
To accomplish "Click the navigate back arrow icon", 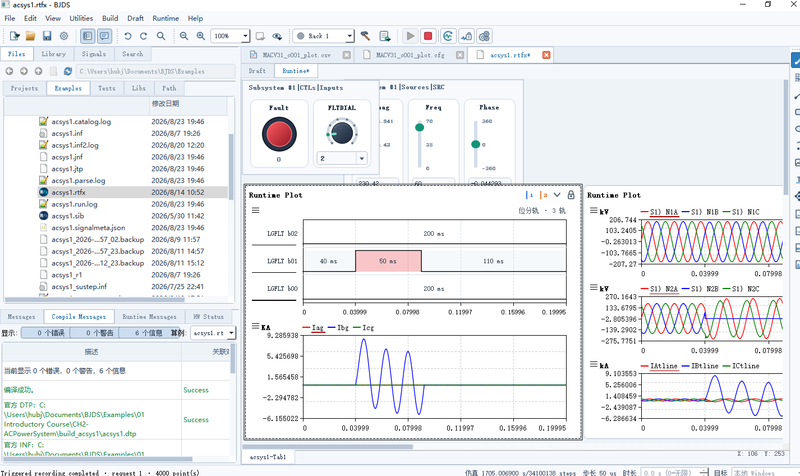I will (9, 71).
